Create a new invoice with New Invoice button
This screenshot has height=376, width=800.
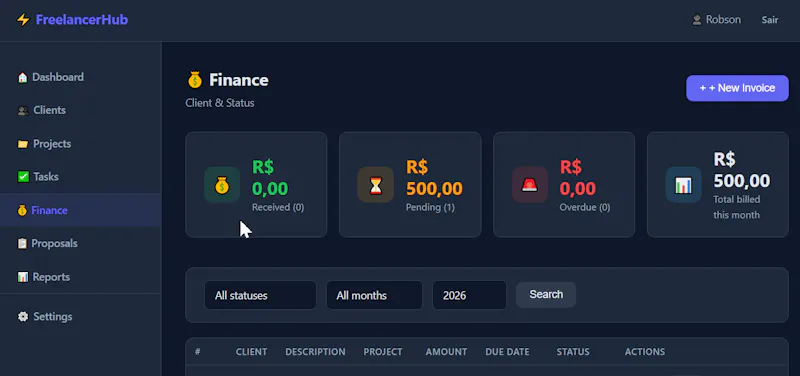tap(737, 88)
